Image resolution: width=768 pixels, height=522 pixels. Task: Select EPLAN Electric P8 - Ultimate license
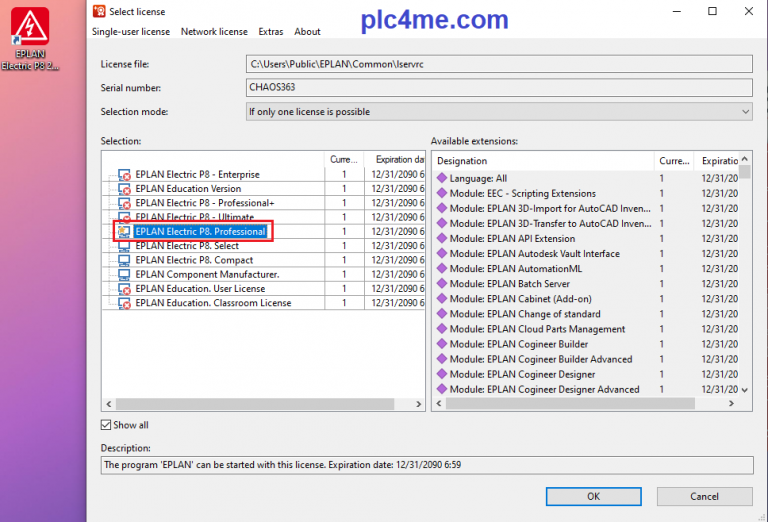point(196,217)
